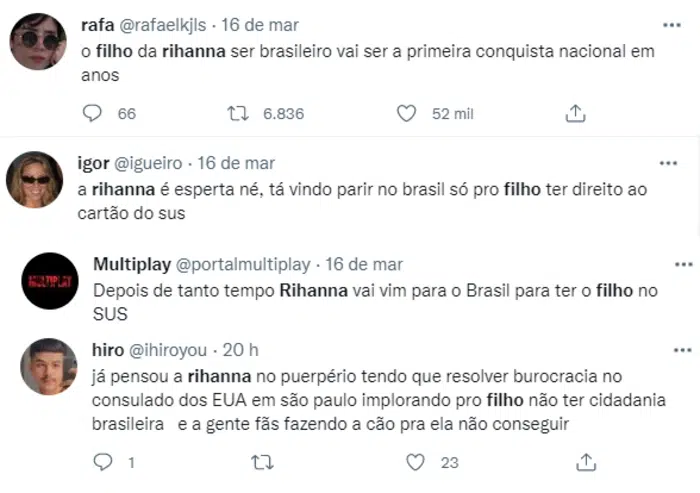Retweet hiro's tweet

pos(261,462)
